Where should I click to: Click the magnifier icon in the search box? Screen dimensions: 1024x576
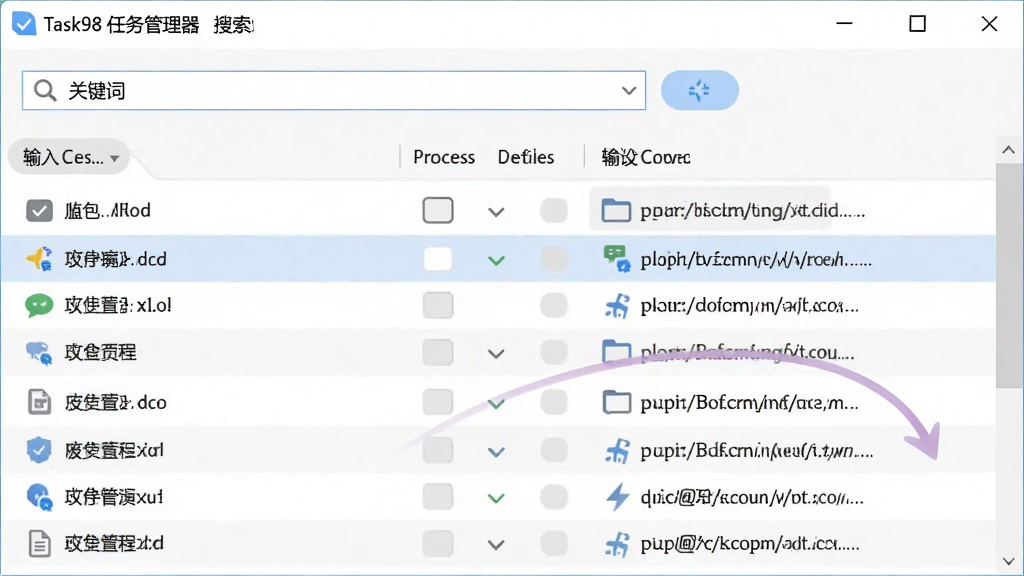pos(44,90)
